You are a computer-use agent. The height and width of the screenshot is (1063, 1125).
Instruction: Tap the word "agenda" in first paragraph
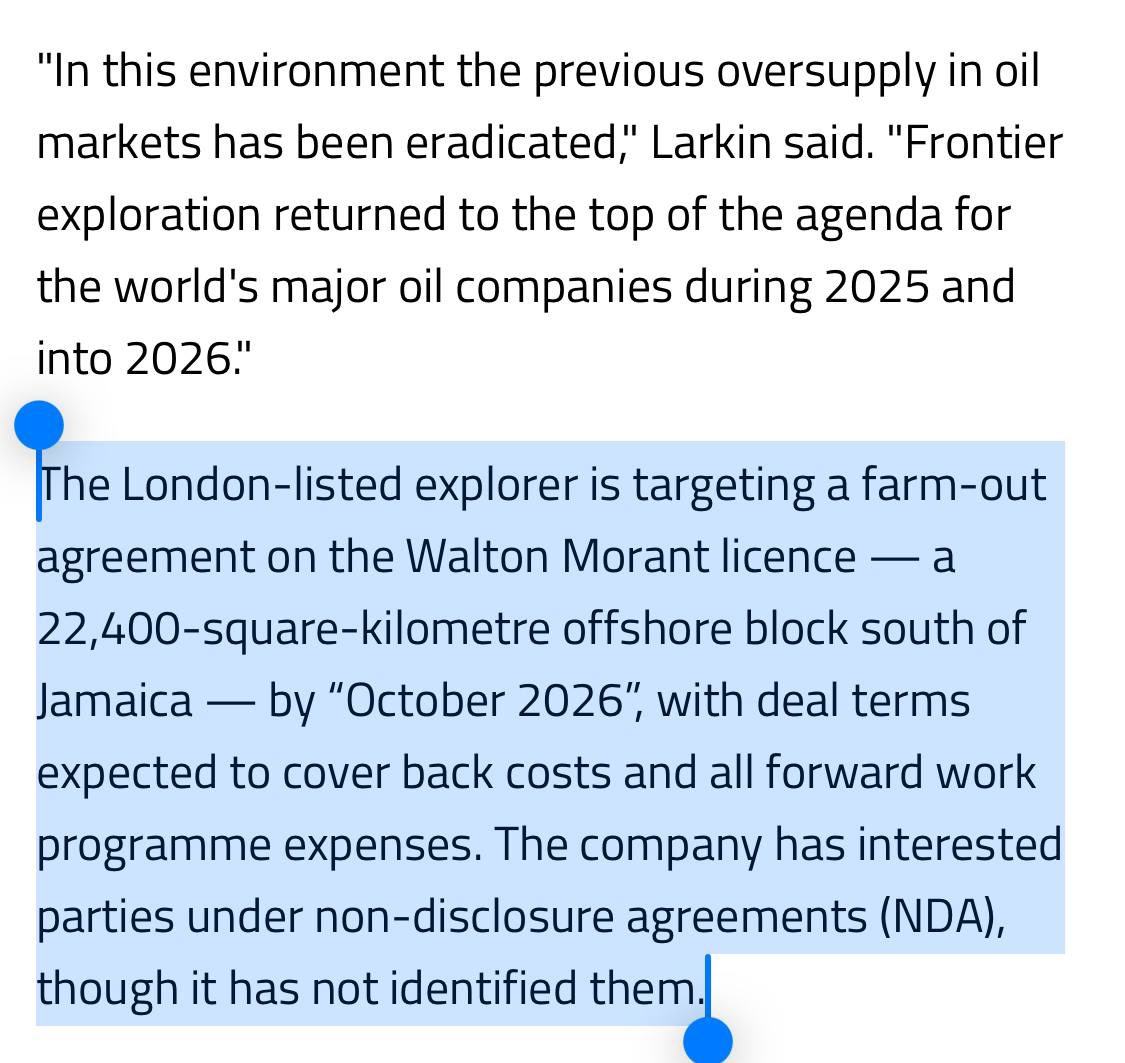pos(868,215)
